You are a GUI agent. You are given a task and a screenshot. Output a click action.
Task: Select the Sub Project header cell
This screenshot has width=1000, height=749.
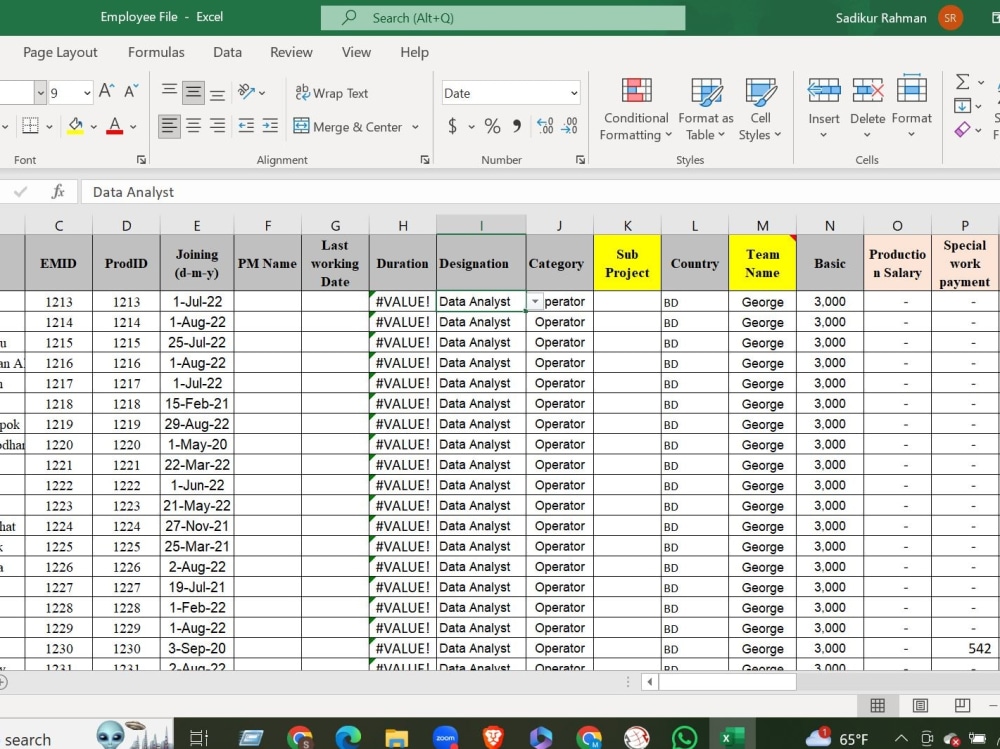click(627, 263)
